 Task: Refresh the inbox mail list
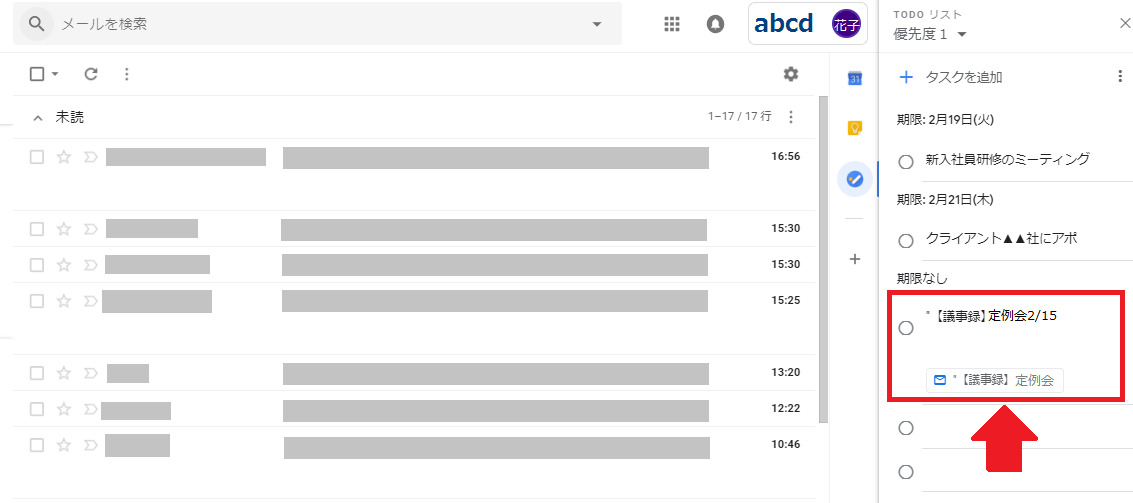[x=91, y=74]
